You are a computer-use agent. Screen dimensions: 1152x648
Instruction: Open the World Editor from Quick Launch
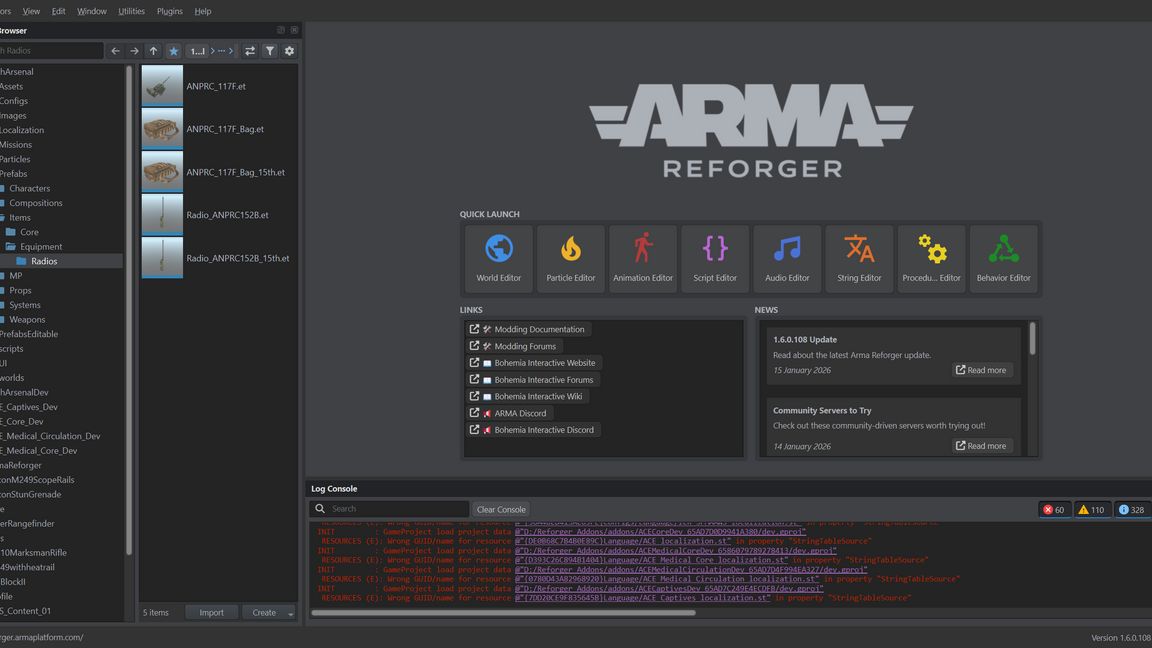pos(498,258)
